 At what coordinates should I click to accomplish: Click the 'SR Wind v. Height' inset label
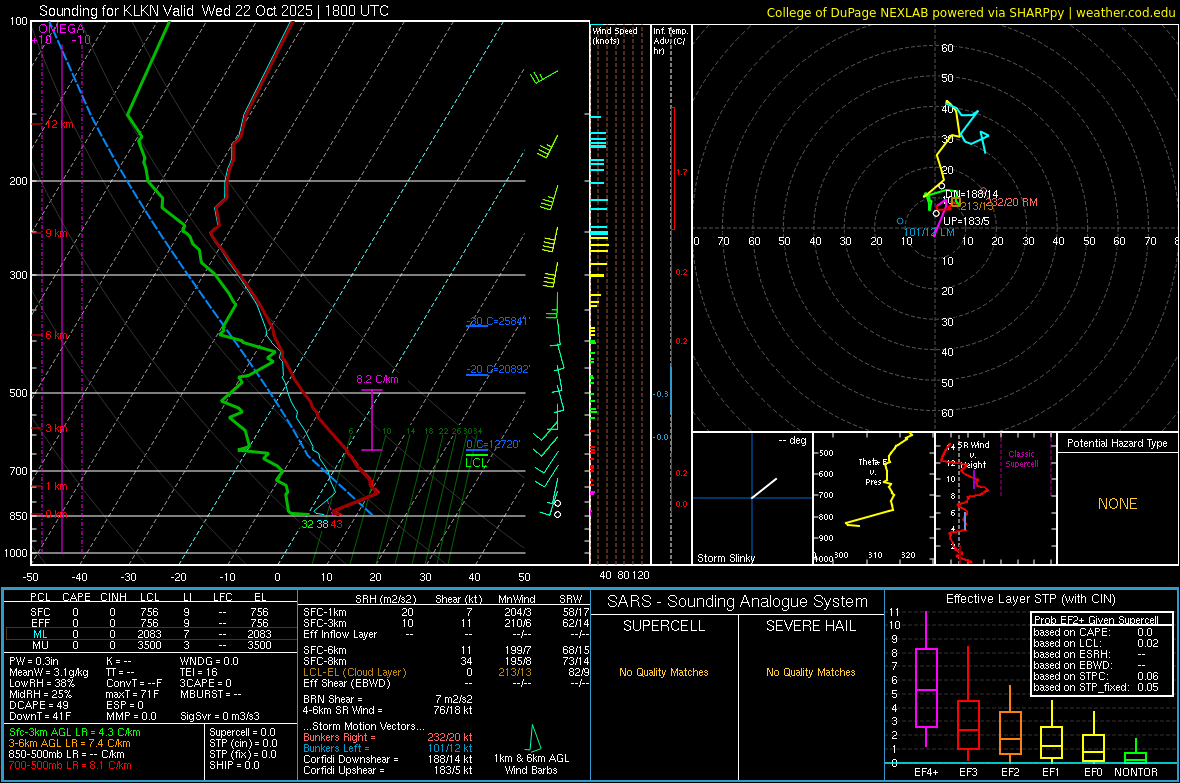tap(975, 455)
